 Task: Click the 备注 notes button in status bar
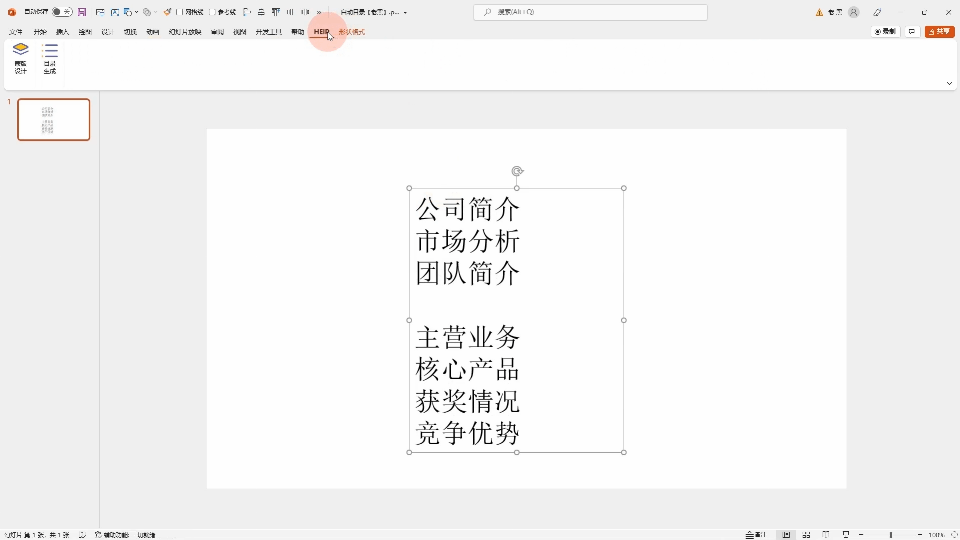click(x=756, y=534)
